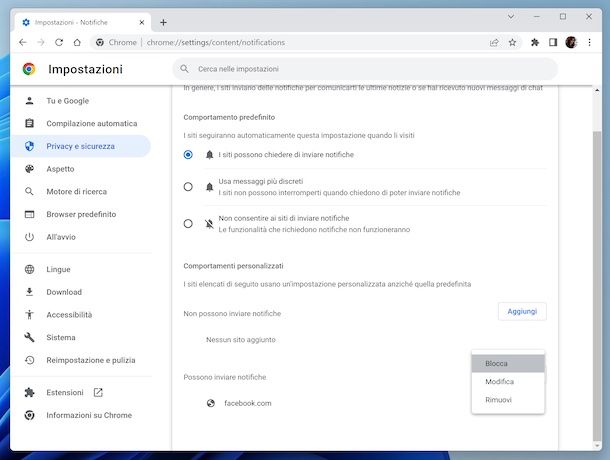Screen dimensions: 610x460
Task: Click the profile avatar in toolbar
Action: click(571, 42)
